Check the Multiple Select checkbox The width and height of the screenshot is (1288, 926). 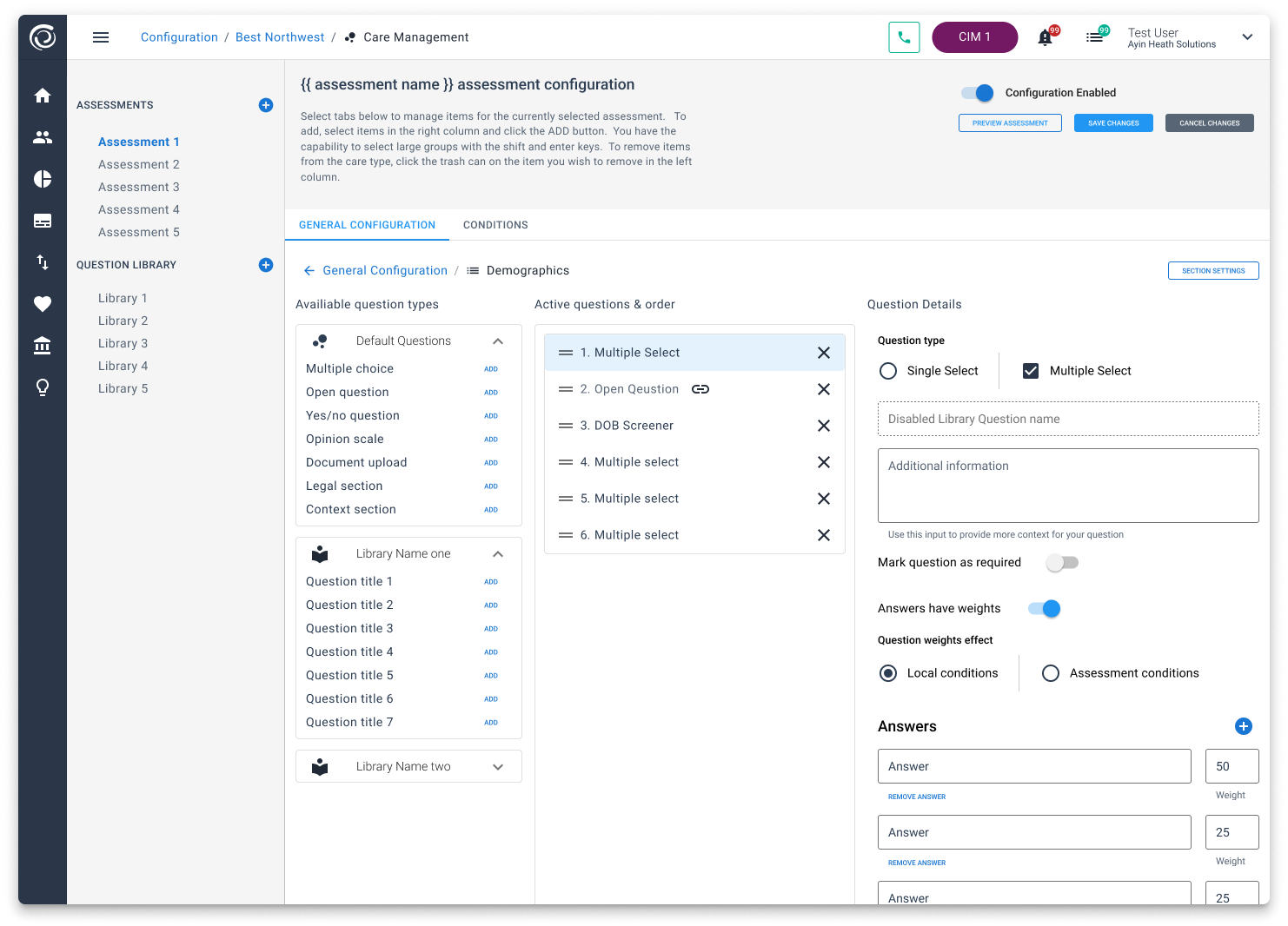1031,371
